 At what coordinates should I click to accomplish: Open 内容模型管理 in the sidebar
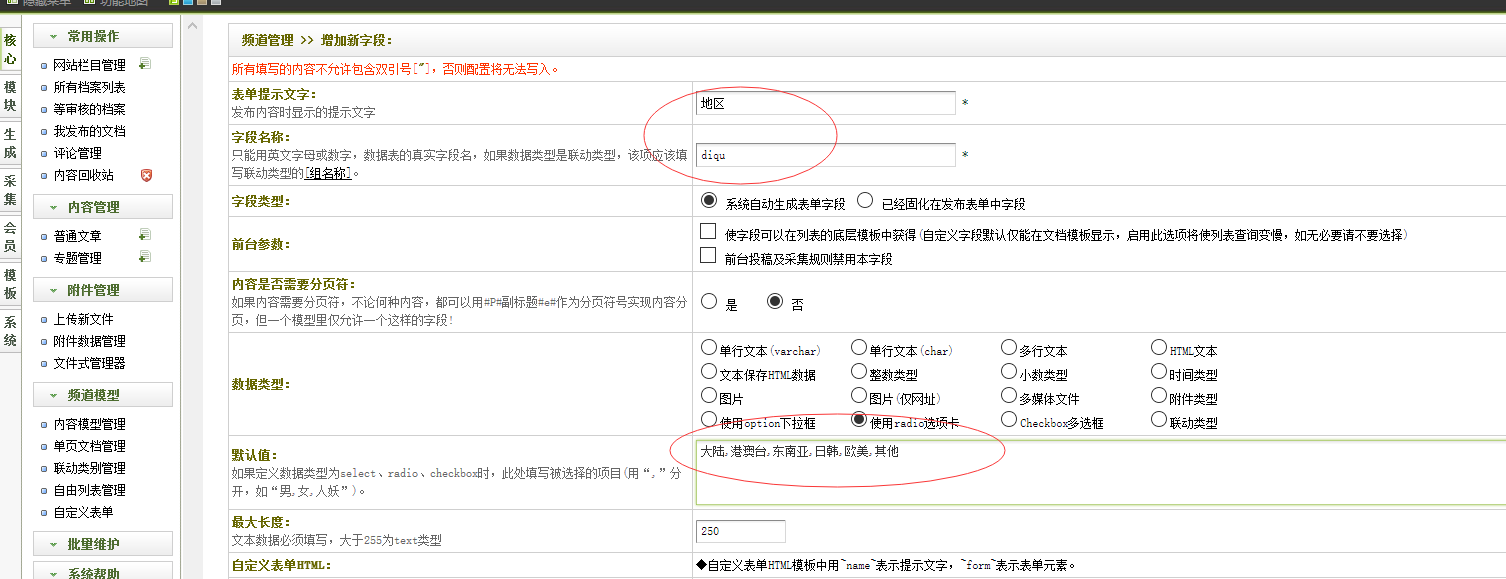tap(89, 424)
